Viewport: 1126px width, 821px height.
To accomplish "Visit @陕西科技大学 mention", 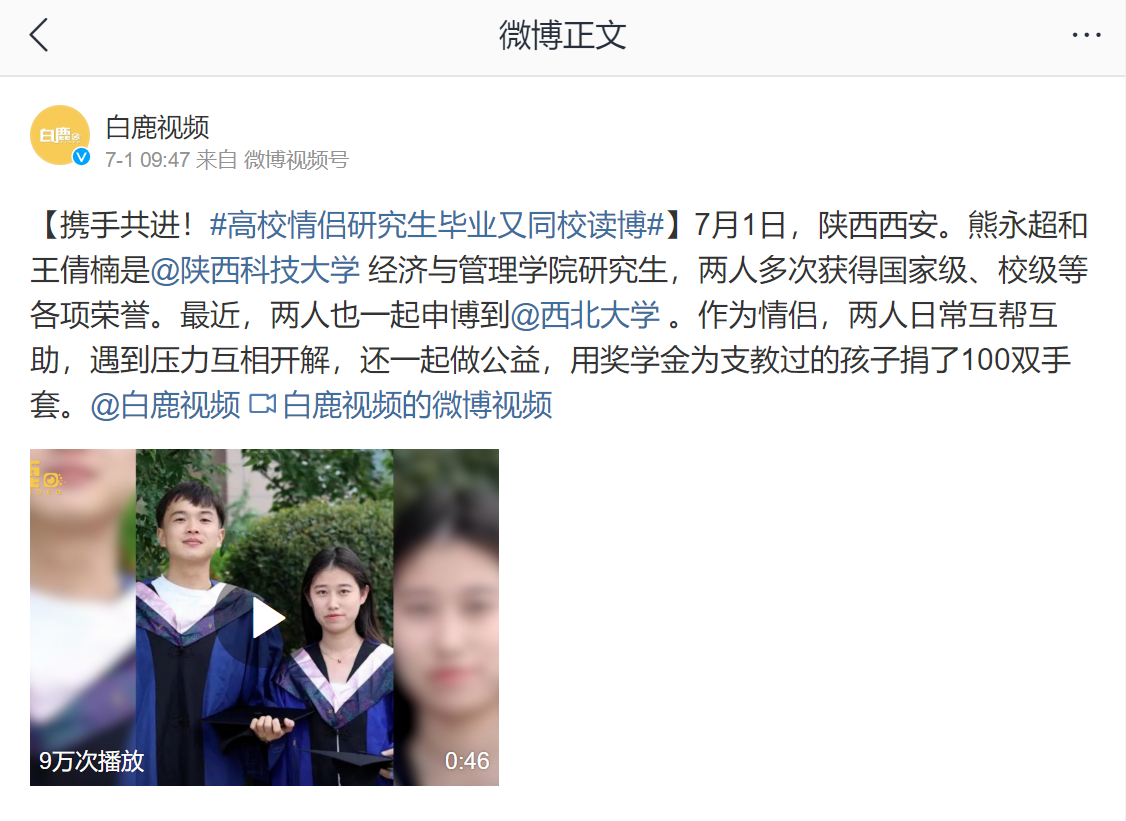I will click(254, 270).
